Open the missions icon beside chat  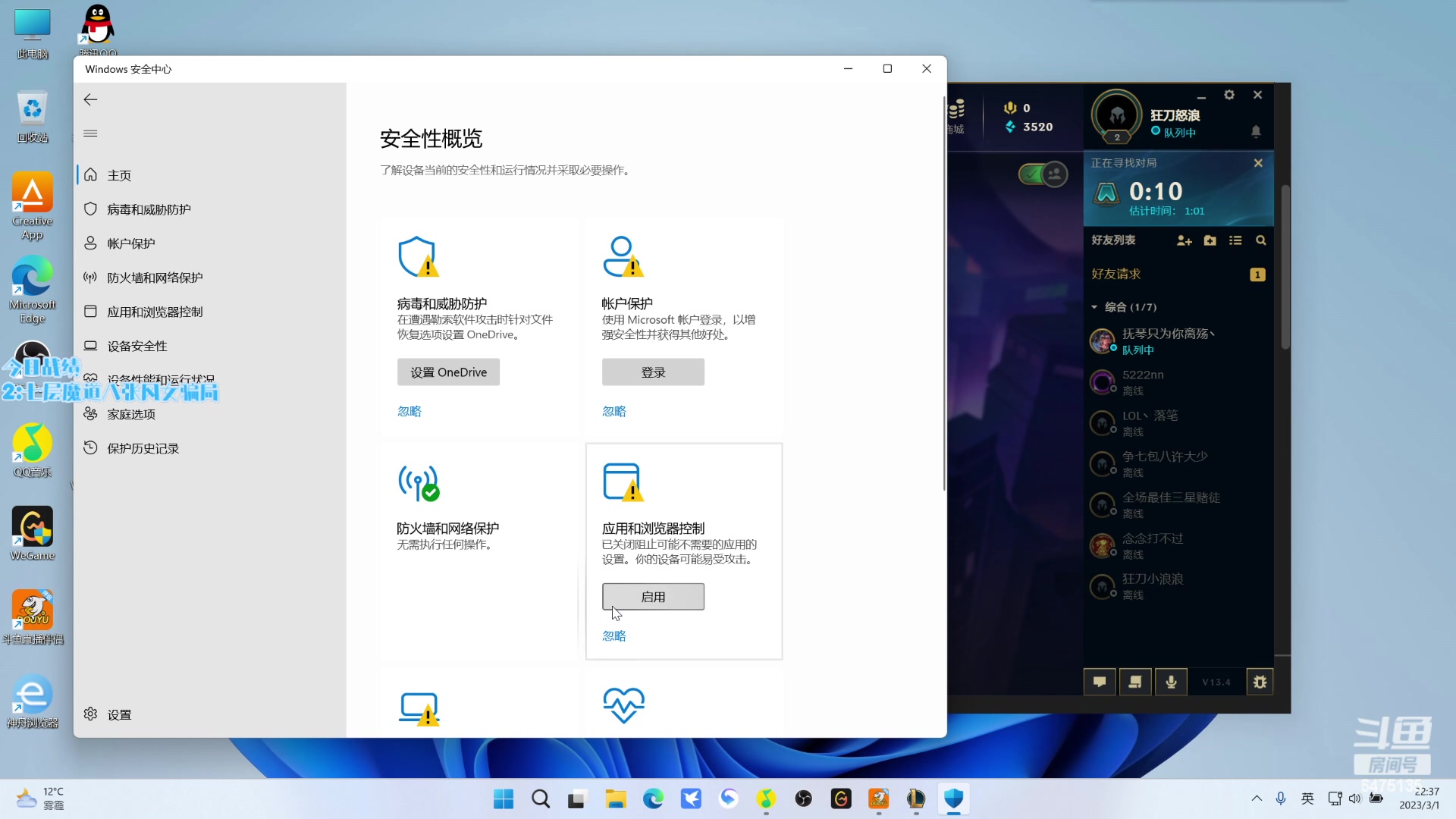1135,682
